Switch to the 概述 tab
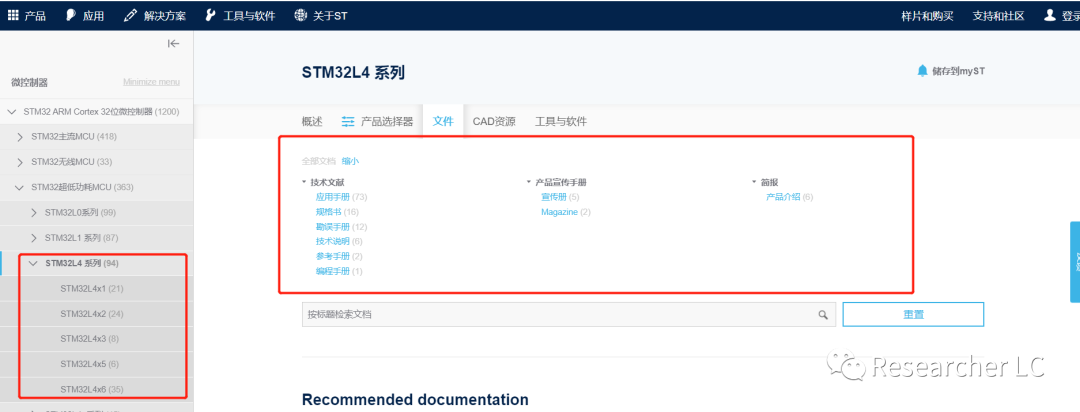Image resolution: width=1080 pixels, height=412 pixels. [x=312, y=121]
